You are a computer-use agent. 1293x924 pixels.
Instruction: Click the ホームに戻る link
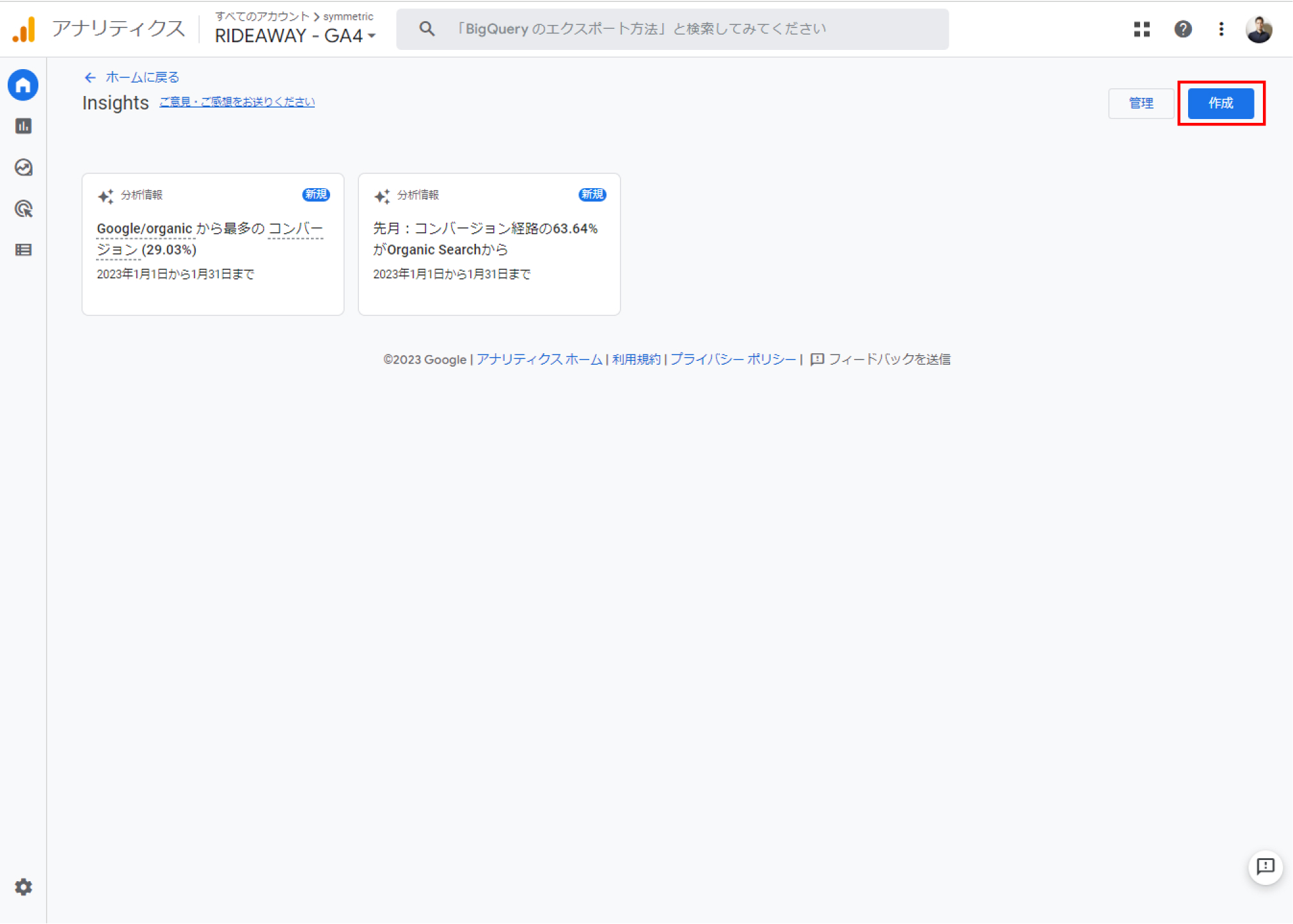coord(142,77)
